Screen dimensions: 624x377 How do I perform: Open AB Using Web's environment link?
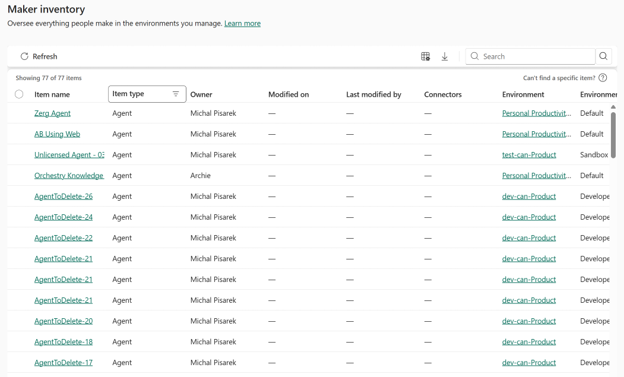click(x=536, y=134)
